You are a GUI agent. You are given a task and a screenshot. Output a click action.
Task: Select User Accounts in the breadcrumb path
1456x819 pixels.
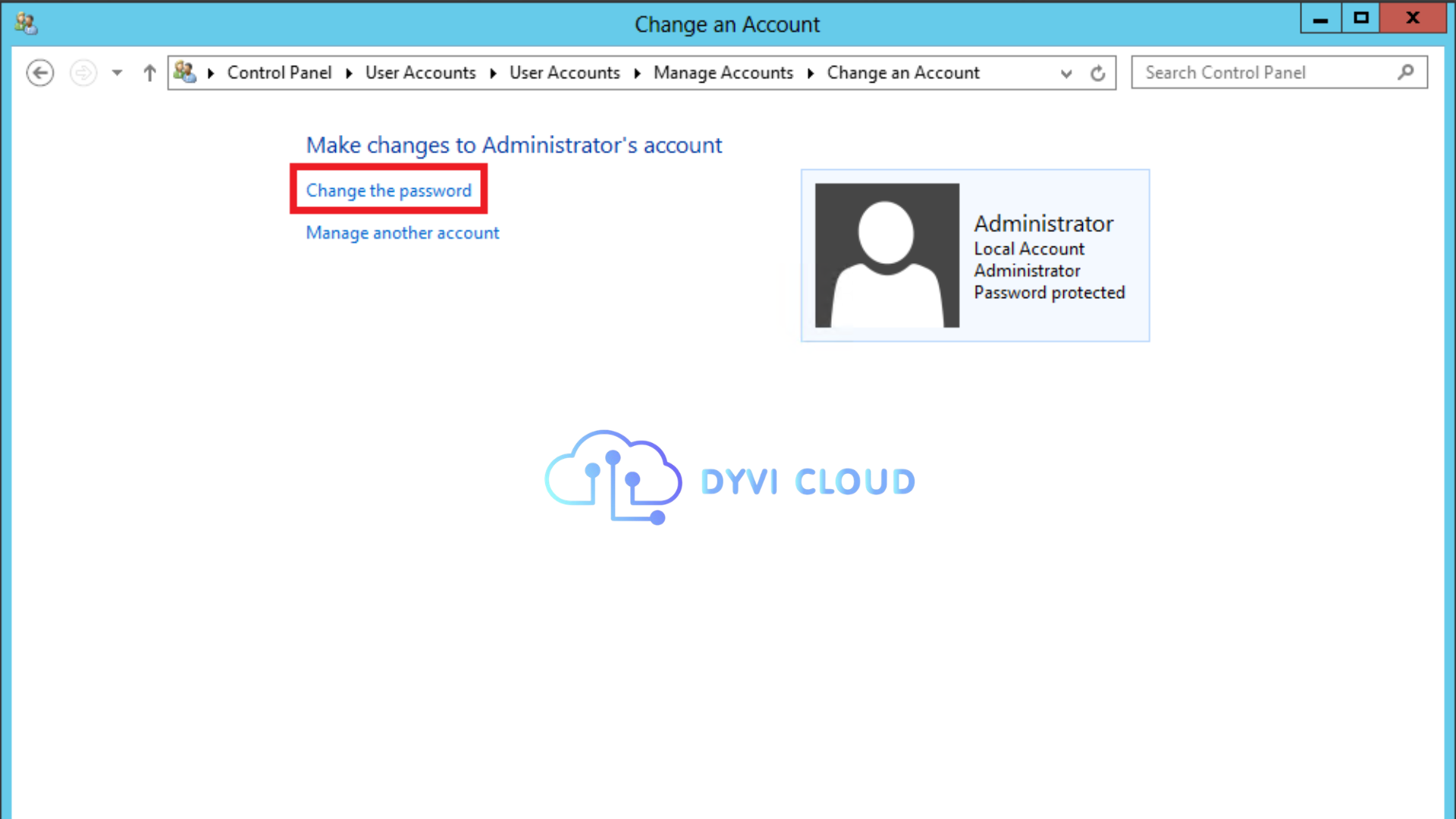coord(420,72)
